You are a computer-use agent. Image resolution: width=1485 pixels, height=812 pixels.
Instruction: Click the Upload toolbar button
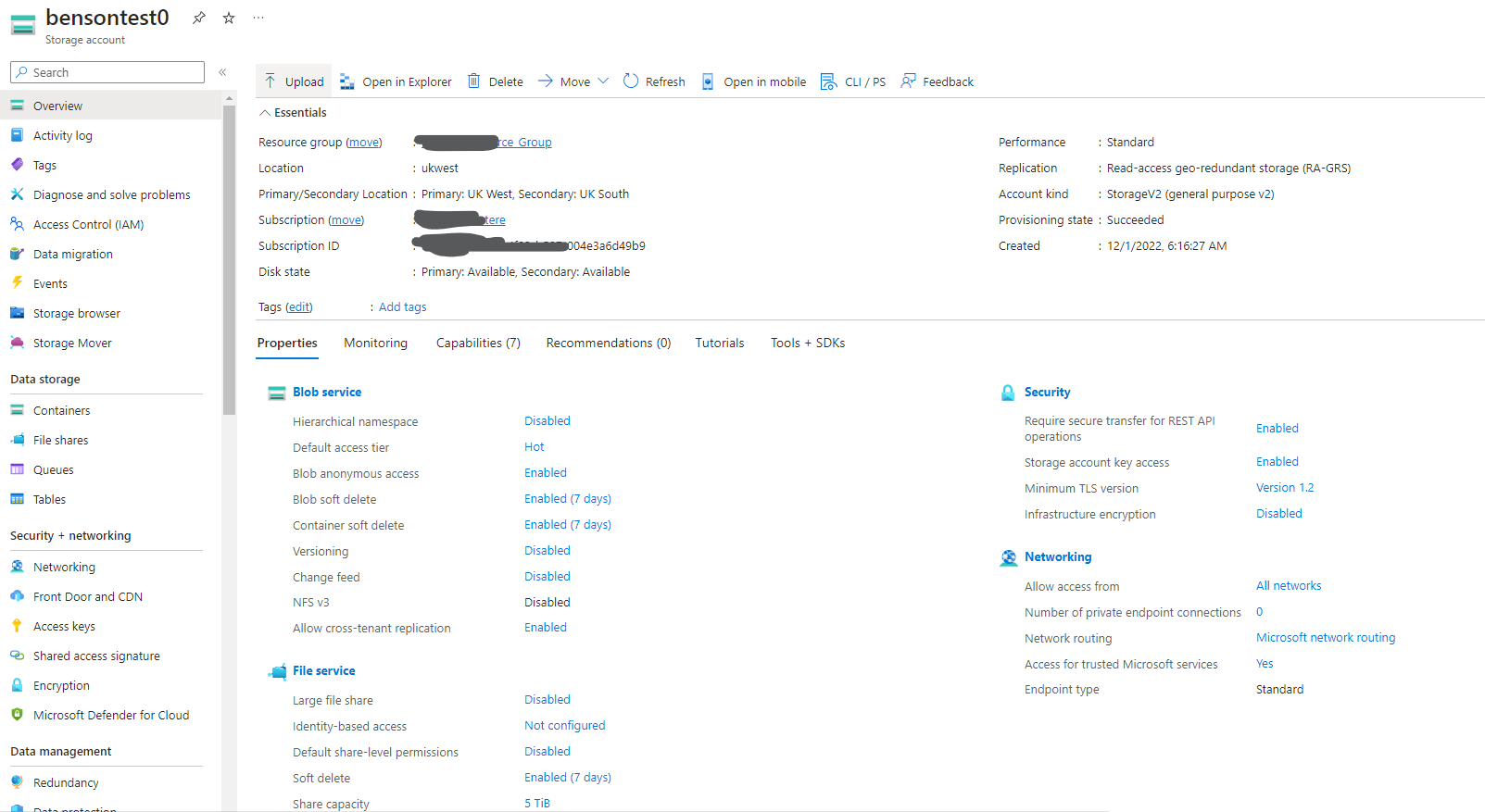point(294,81)
